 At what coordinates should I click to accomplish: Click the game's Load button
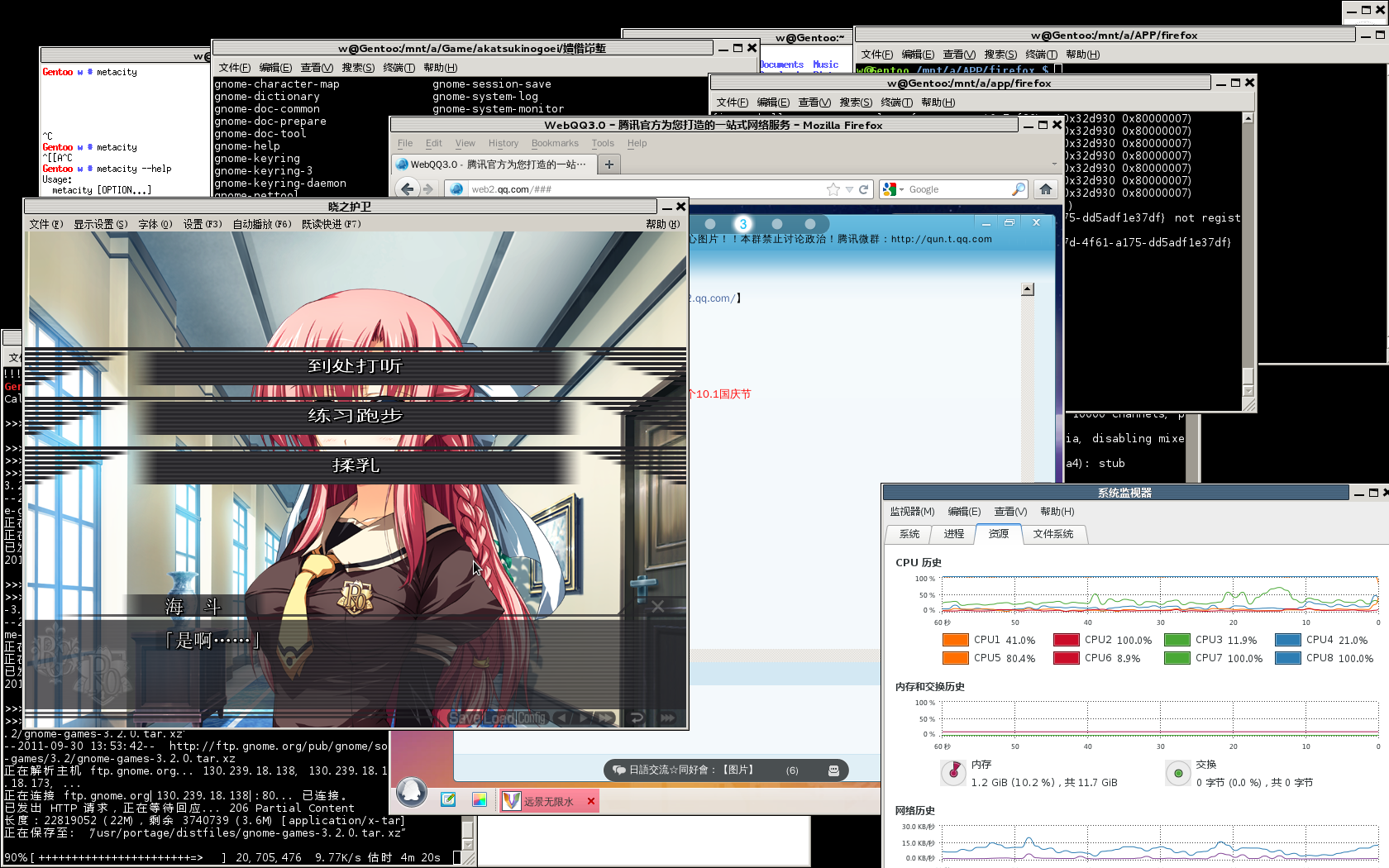(499, 718)
